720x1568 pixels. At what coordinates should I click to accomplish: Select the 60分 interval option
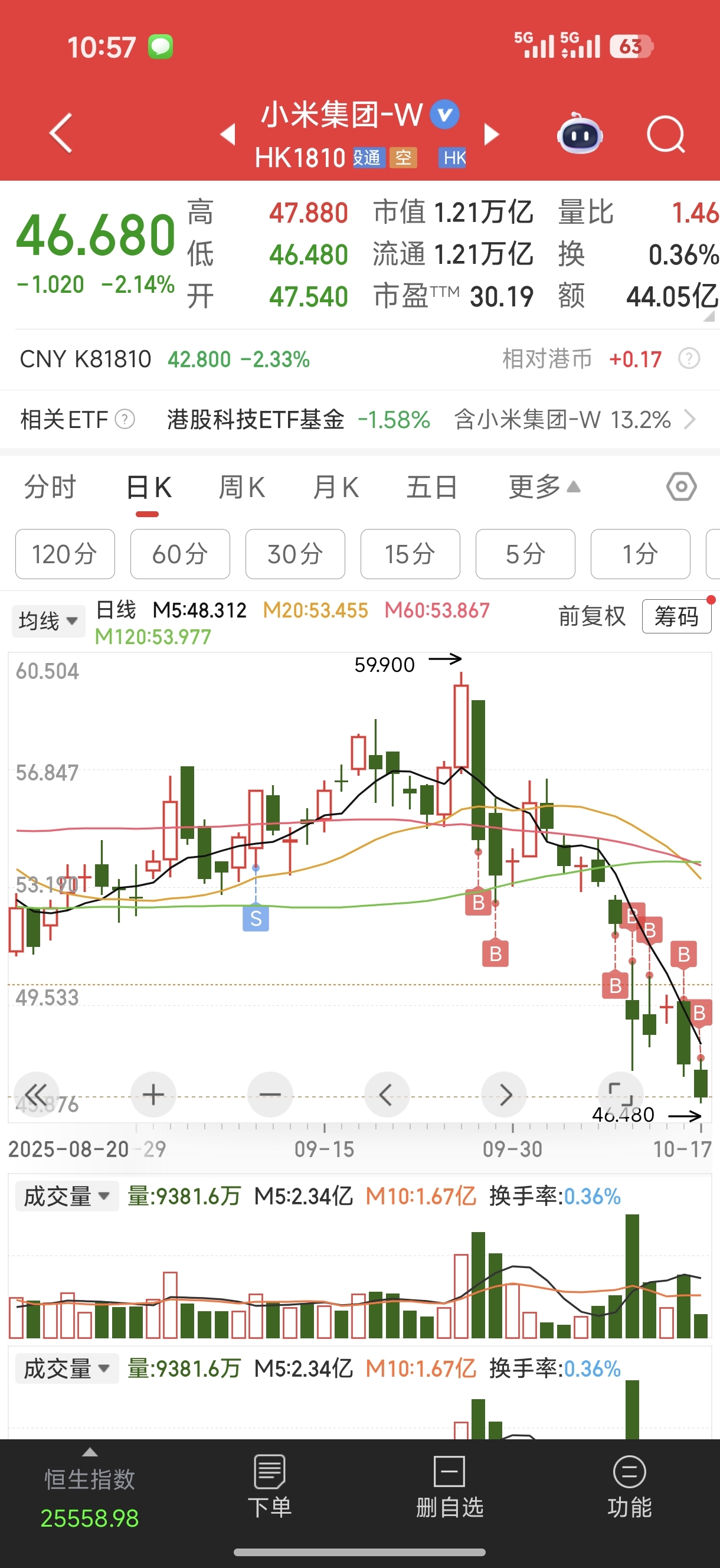[x=179, y=554]
